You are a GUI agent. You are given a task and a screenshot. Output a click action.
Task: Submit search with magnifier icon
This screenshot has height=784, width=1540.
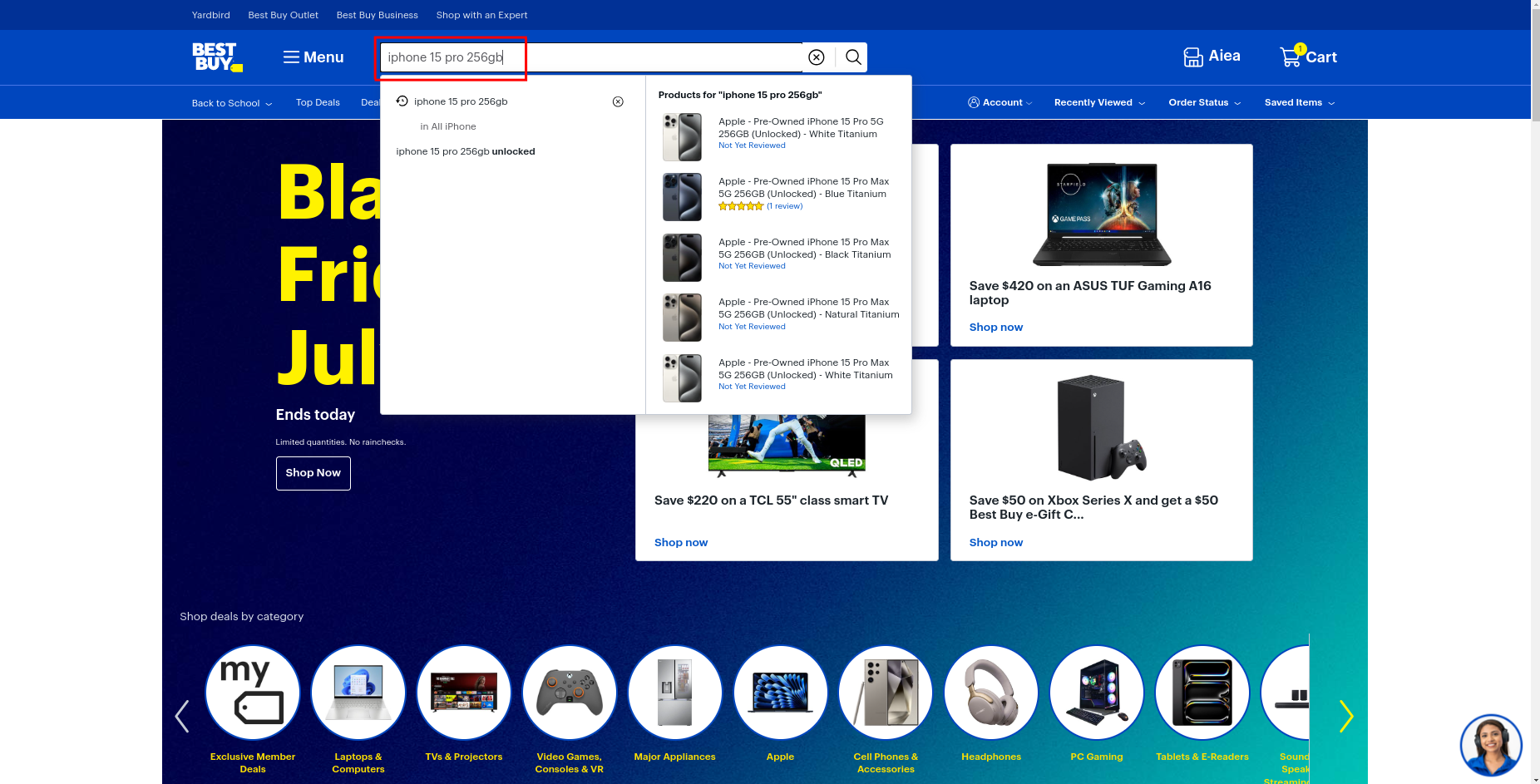coord(852,57)
